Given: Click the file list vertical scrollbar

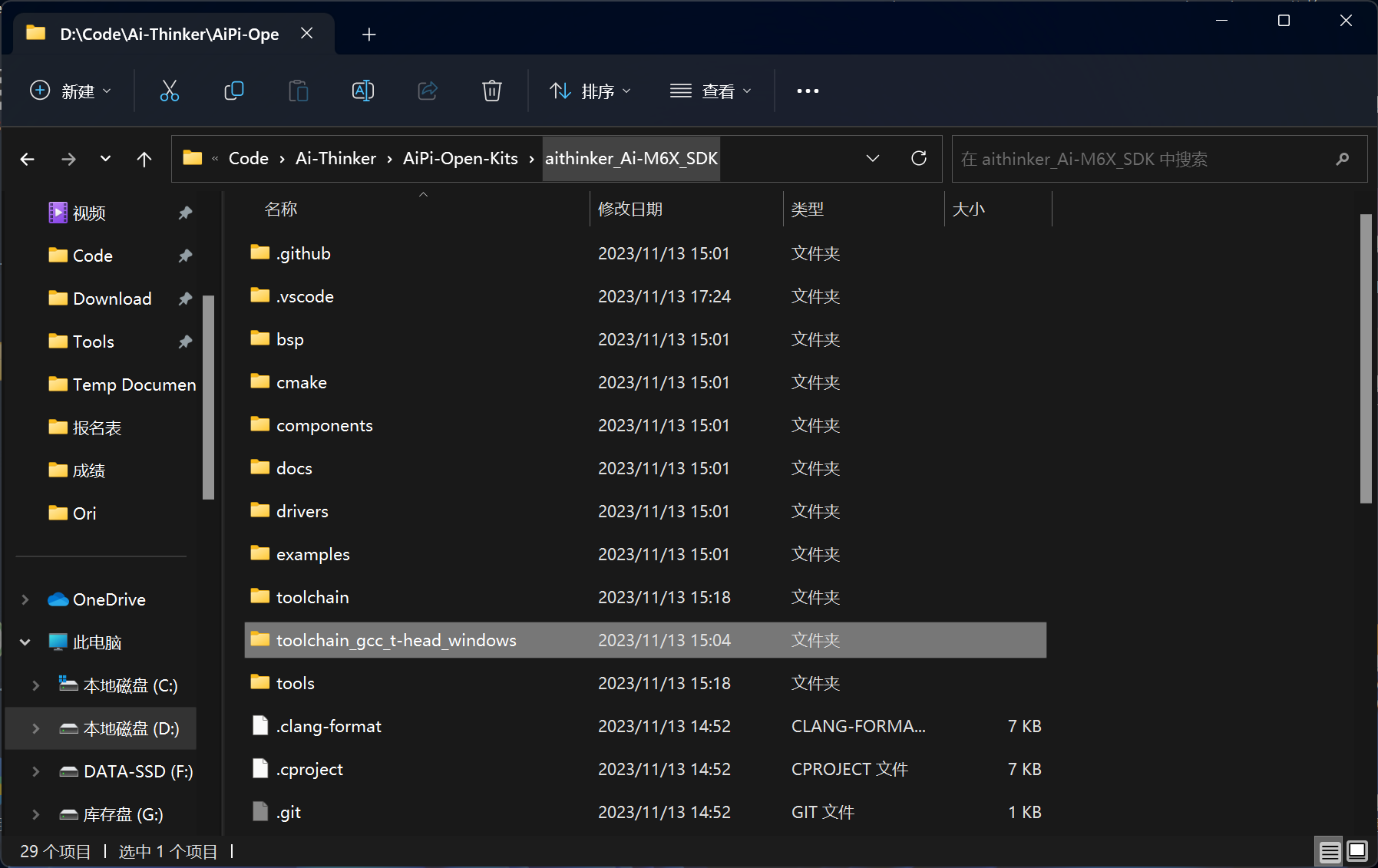Looking at the screenshot, I should [1366, 358].
